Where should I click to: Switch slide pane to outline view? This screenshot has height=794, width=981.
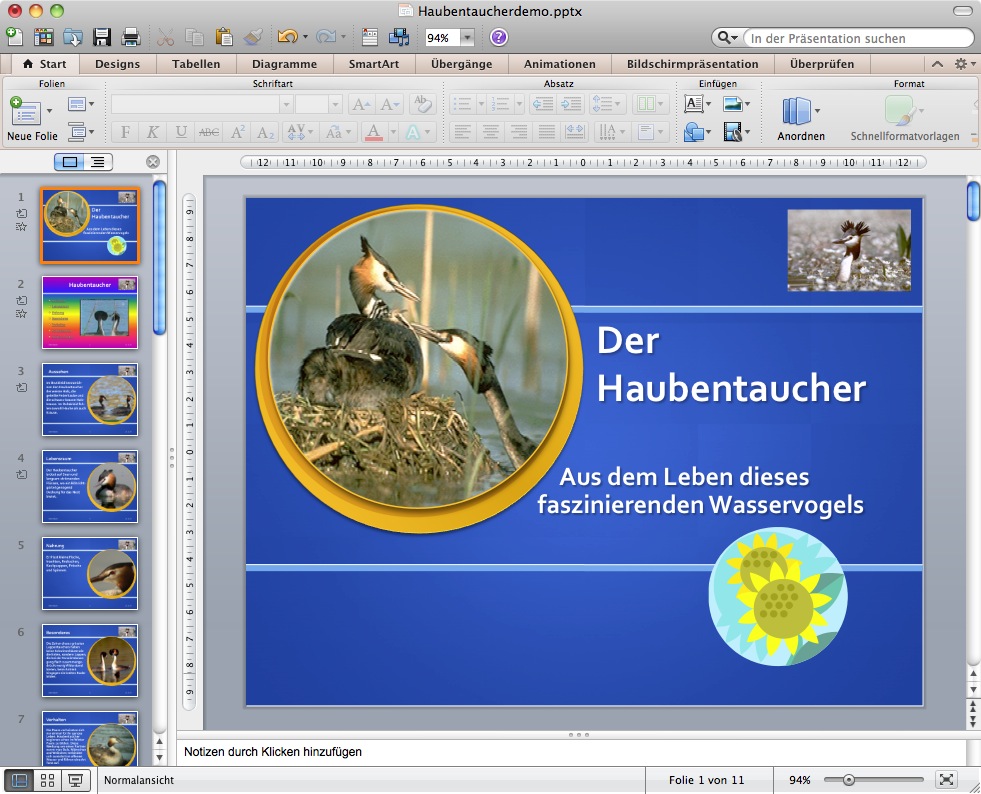tap(97, 161)
